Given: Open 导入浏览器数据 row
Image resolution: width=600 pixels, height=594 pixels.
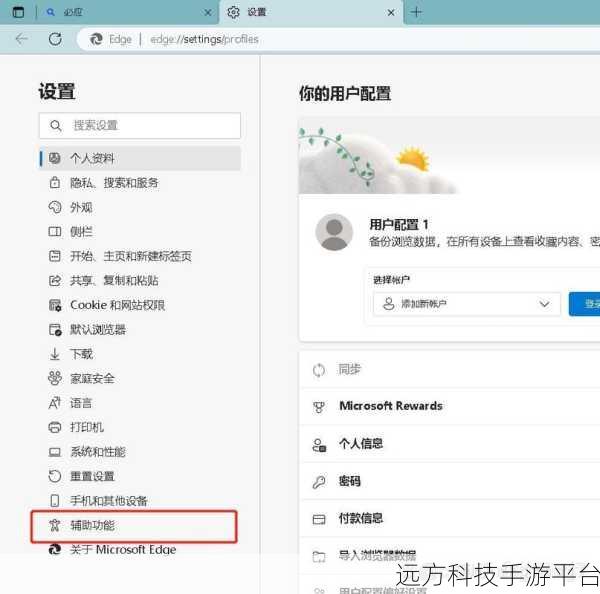Looking at the screenshot, I should tap(450, 556).
